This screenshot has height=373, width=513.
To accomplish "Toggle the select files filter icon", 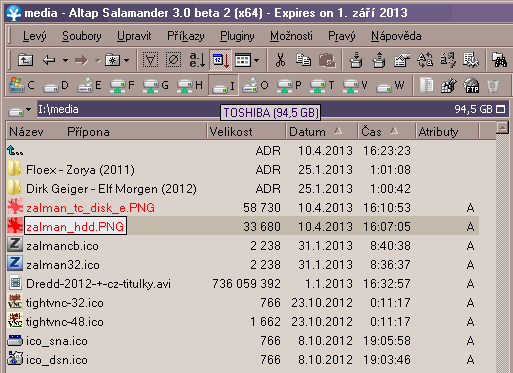I will click(x=150, y=60).
